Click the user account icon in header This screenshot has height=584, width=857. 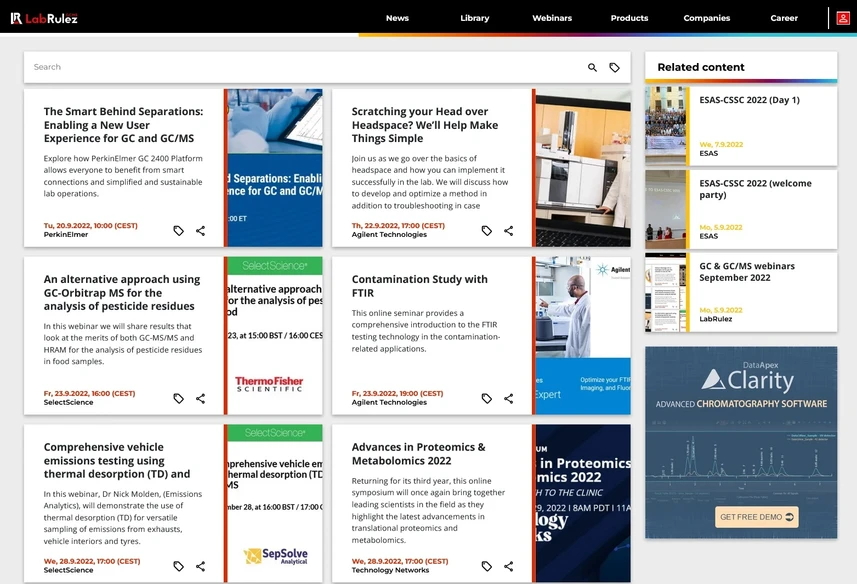click(843, 18)
